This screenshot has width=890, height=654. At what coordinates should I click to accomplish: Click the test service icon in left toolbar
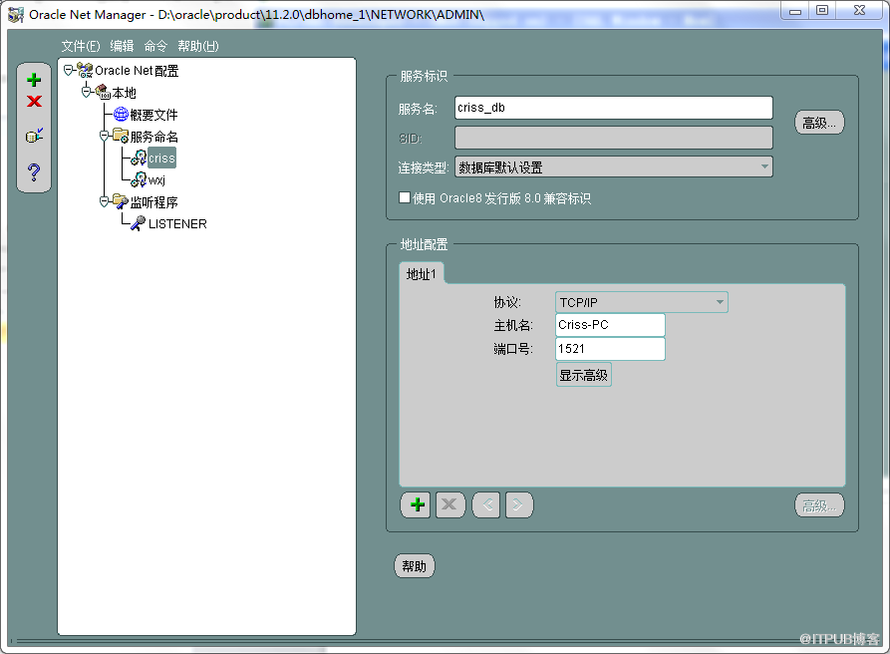[x=34, y=135]
